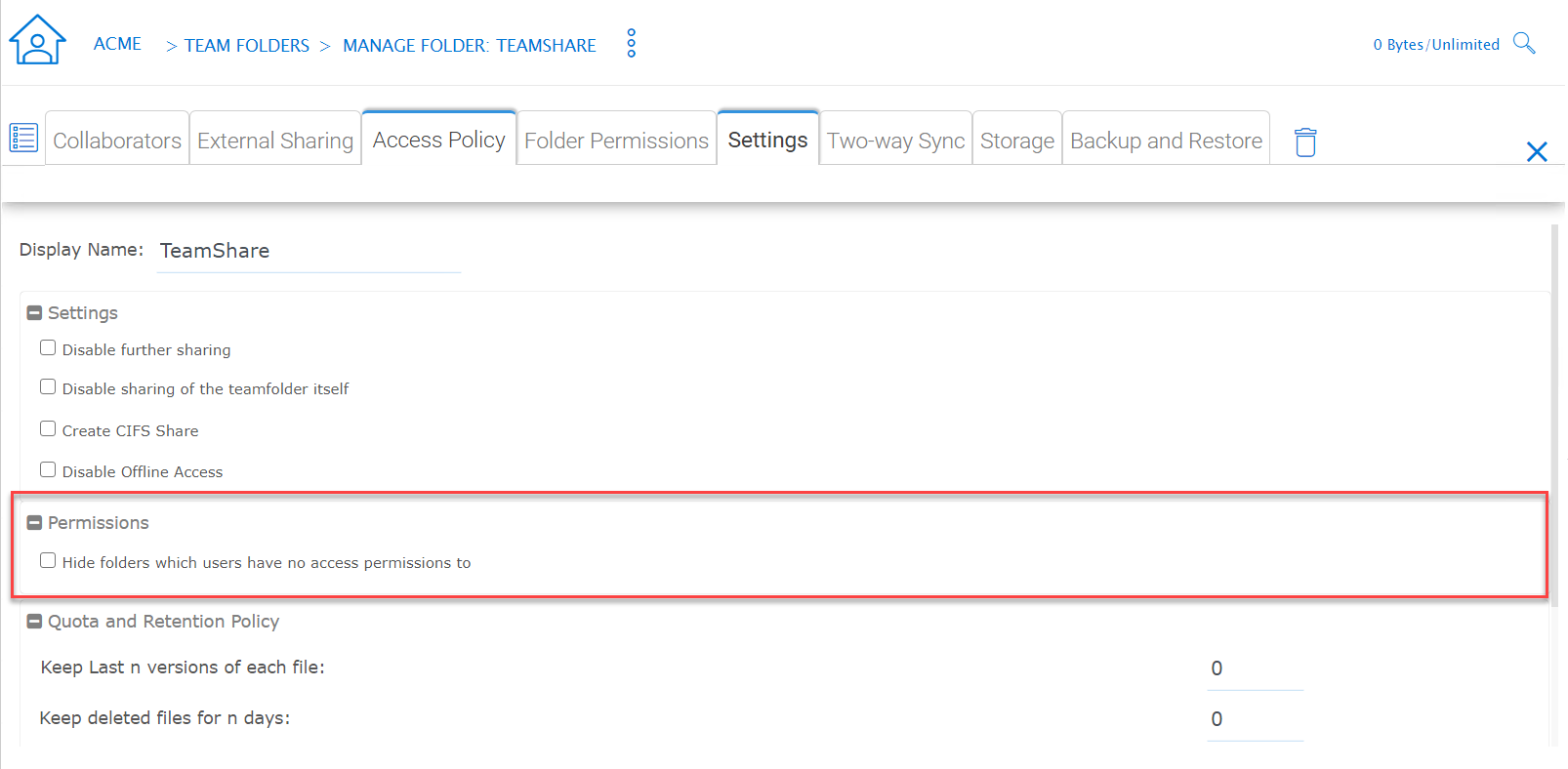1568x769 pixels.
Task: Toggle Disable Offline Access option
Action: point(48,469)
